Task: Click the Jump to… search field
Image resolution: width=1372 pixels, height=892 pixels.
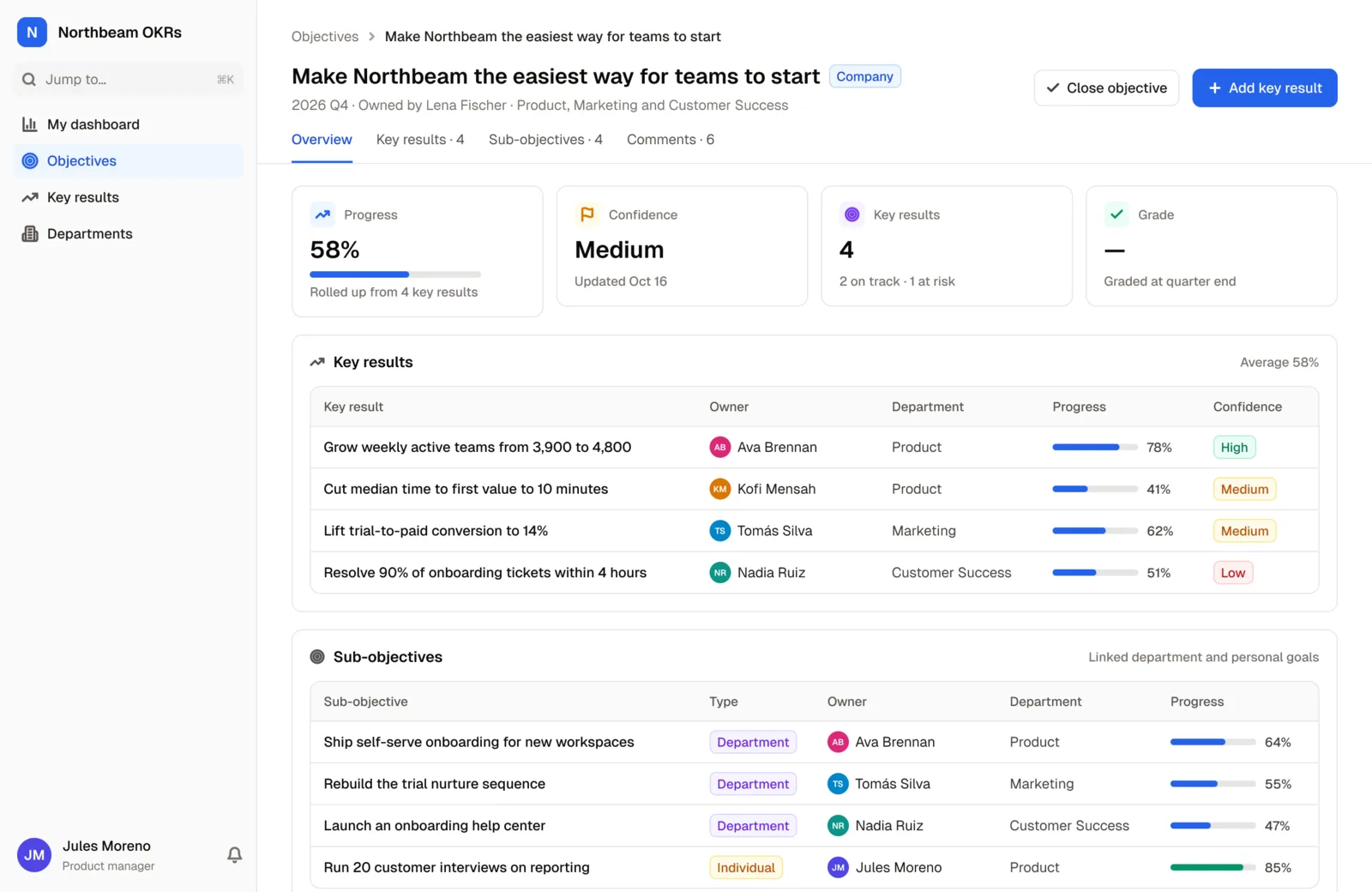Action: [129, 80]
